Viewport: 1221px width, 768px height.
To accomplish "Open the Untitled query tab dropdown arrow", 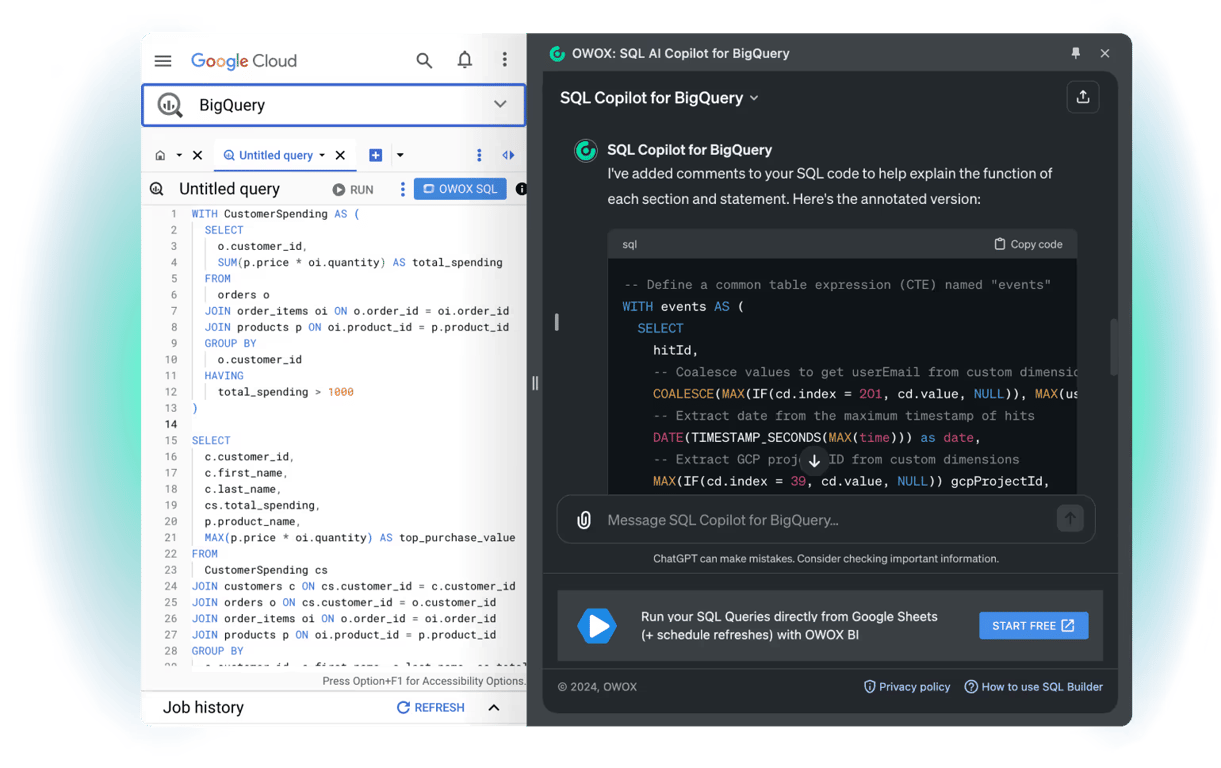I will tap(322, 155).
